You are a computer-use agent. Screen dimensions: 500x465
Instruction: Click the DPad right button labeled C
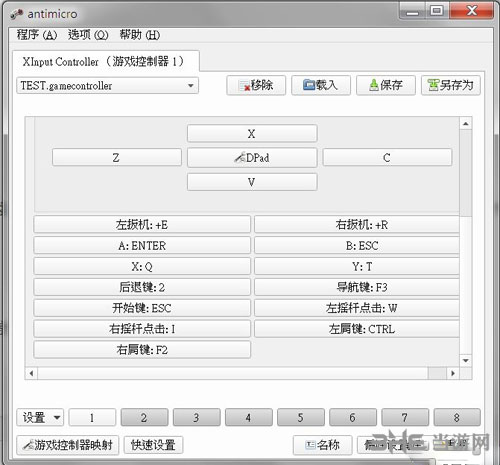[x=387, y=157]
